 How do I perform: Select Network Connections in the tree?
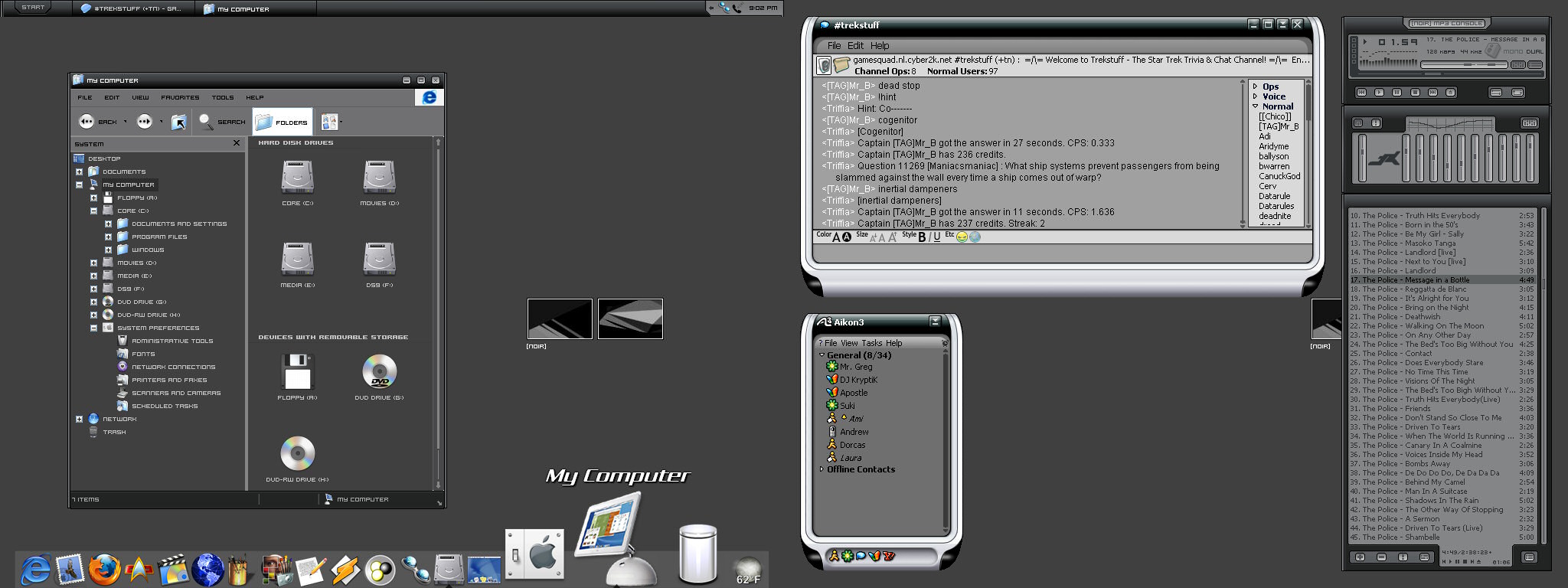click(174, 367)
